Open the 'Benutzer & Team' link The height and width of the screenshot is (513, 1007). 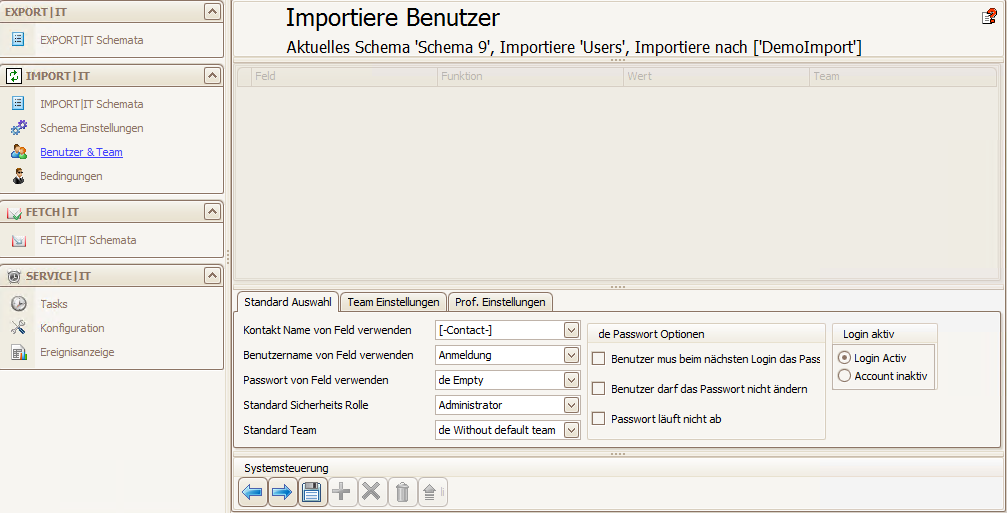pyautogui.click(x=81, y=152)
